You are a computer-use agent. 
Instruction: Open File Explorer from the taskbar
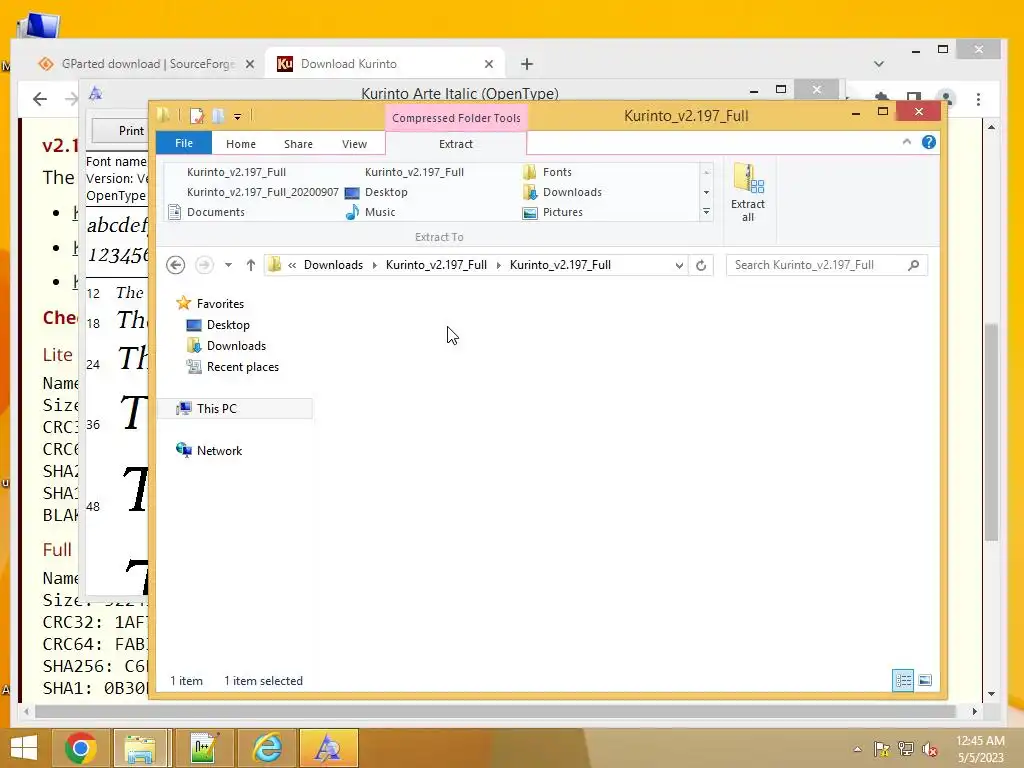[140, 748]
